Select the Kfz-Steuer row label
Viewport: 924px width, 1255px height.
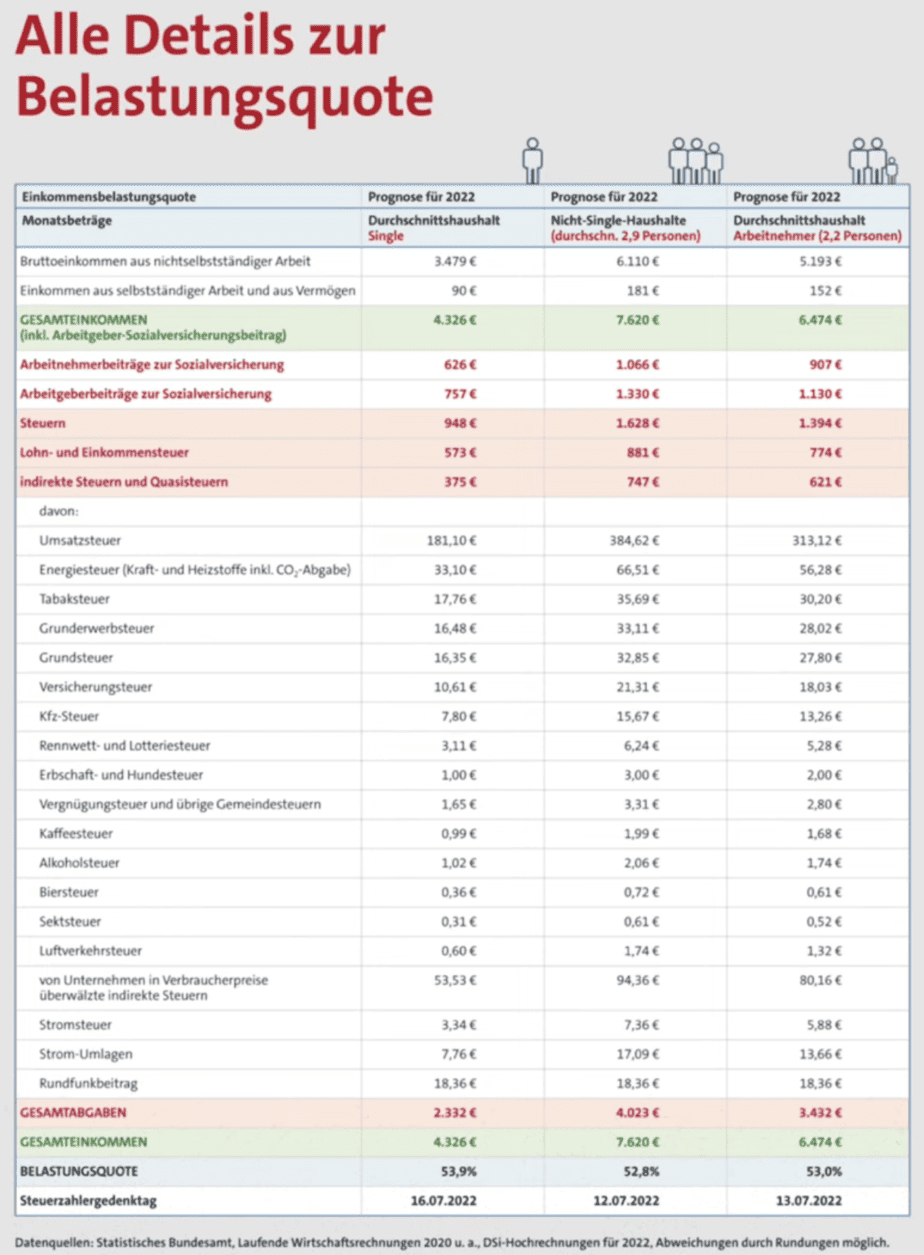click(x=70, y=716)
